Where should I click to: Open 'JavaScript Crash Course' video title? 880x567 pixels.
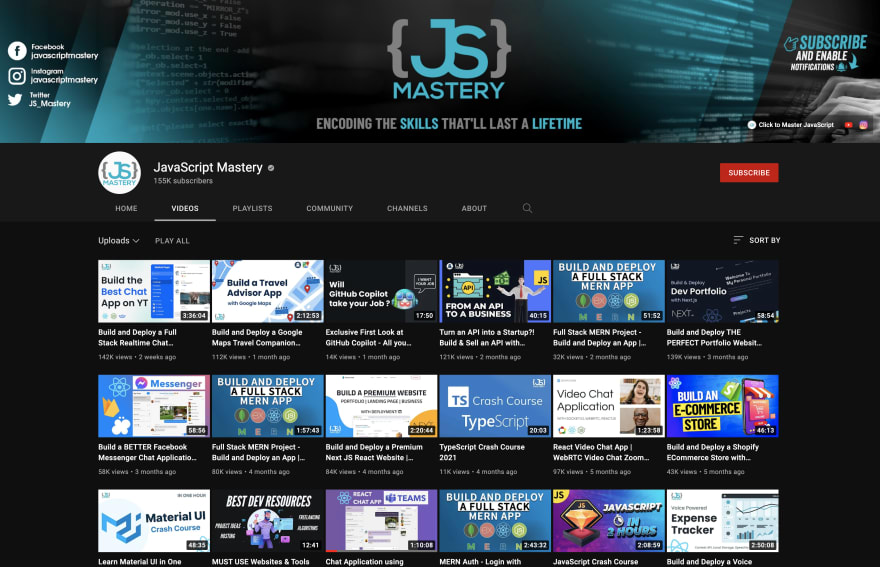595,561
